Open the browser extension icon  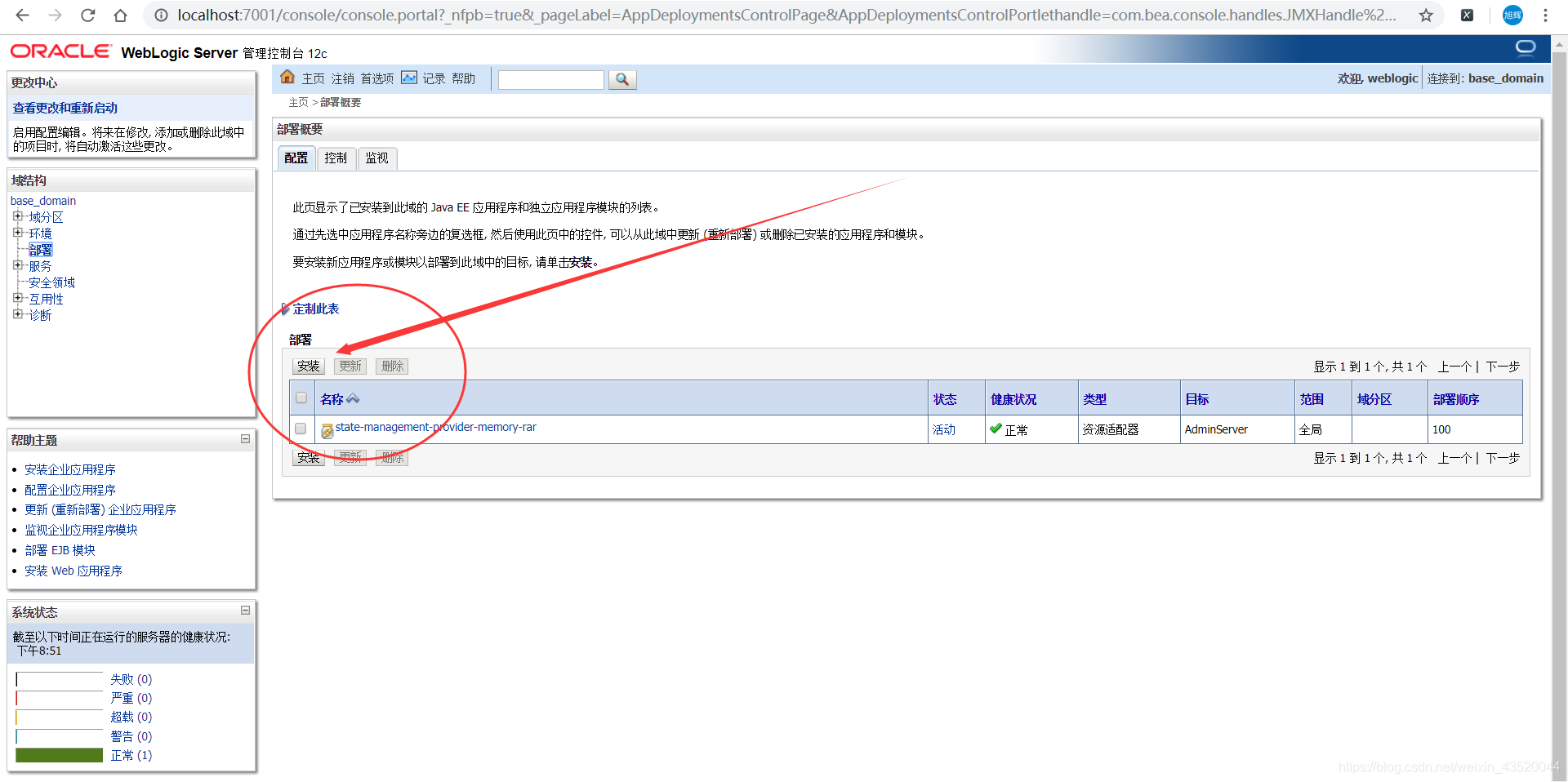pyautogui.click(x=1467, y=15)
